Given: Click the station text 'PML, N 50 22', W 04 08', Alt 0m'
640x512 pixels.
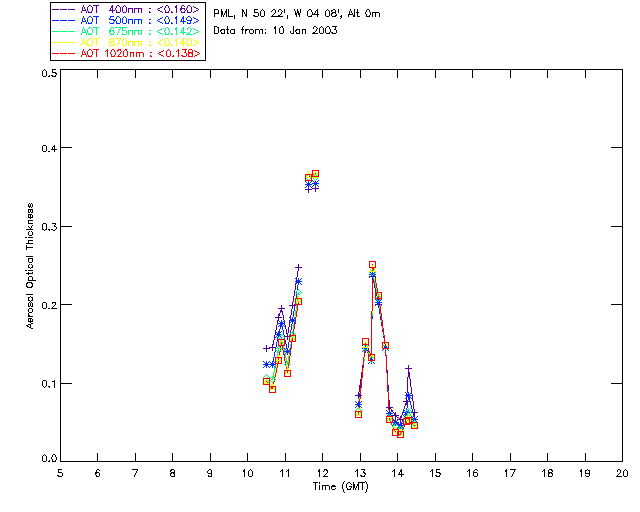Looking at the screenshot, I should pyautogui.click(x=297, y=14).
